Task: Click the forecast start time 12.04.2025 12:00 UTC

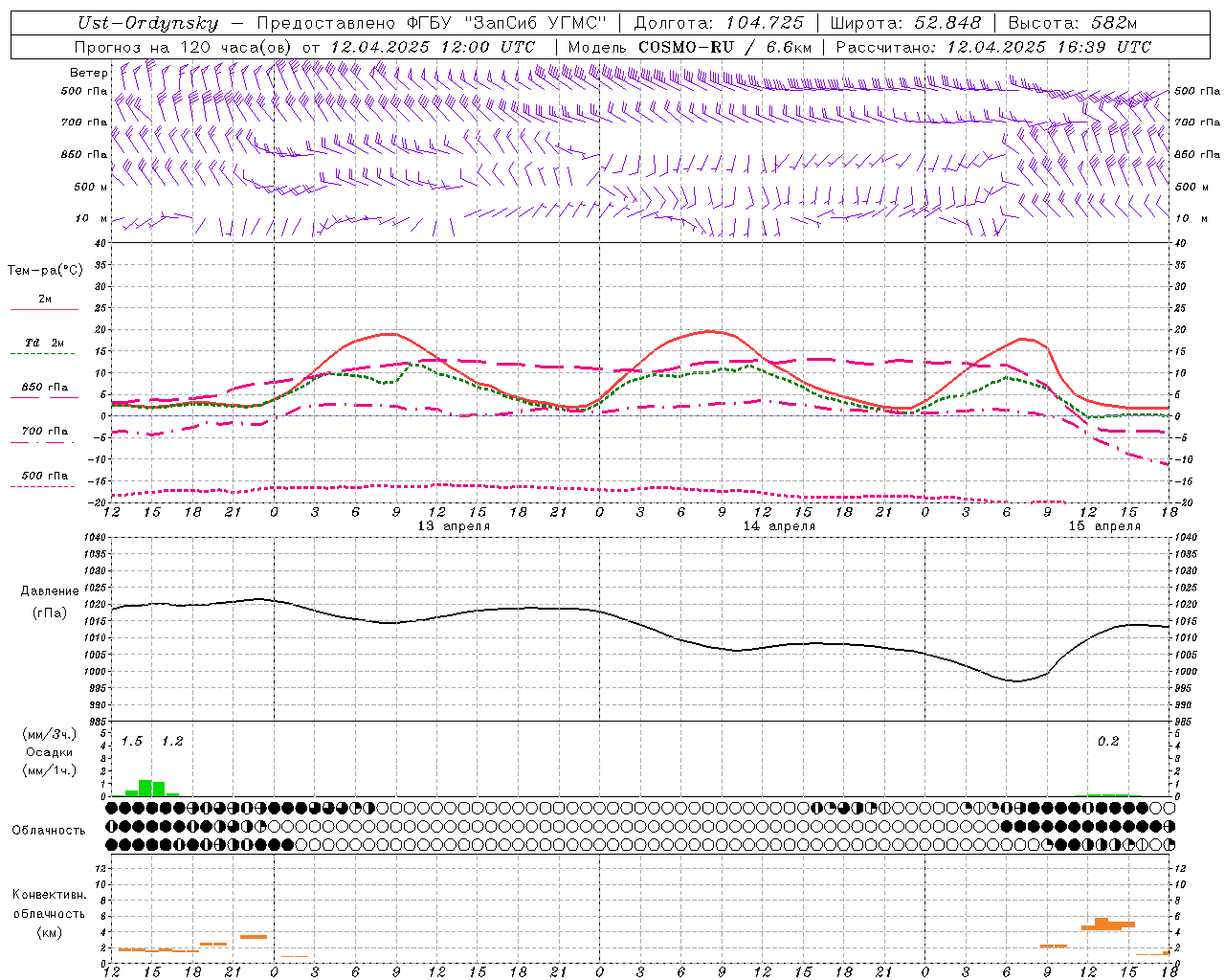Action: click(x=433, y=47)
